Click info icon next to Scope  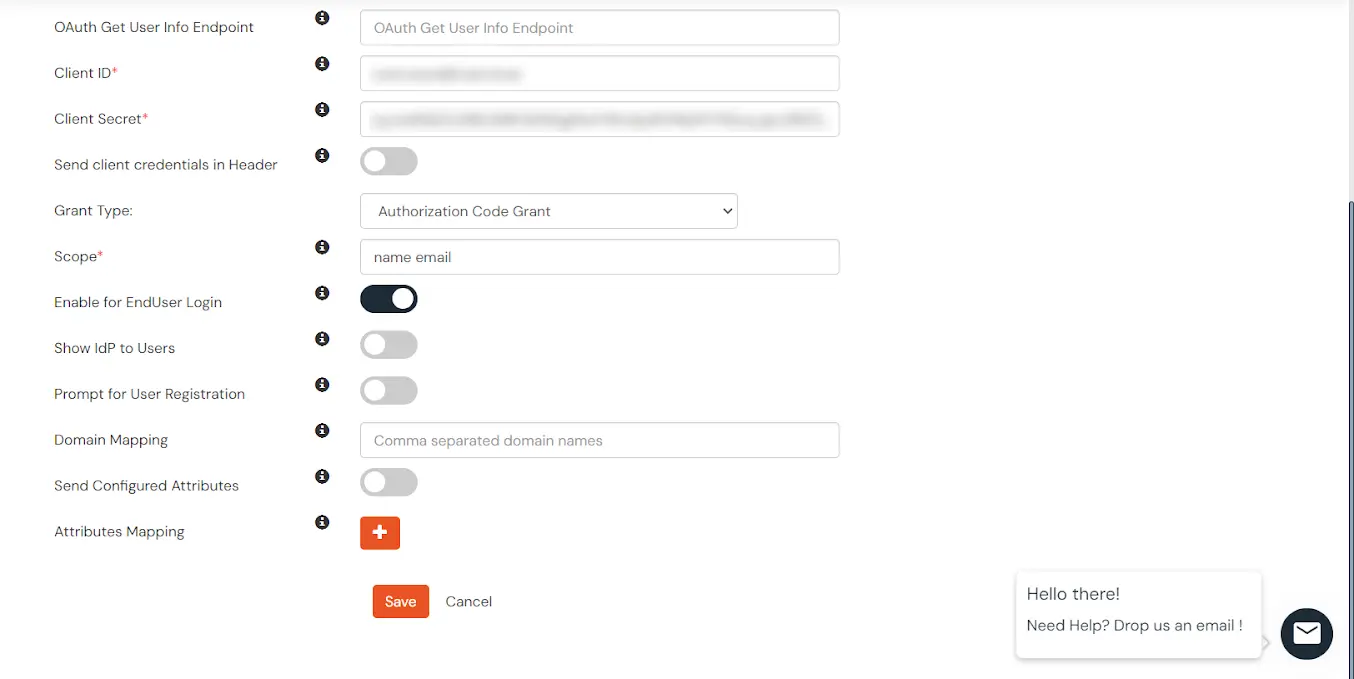coord(322,247)
